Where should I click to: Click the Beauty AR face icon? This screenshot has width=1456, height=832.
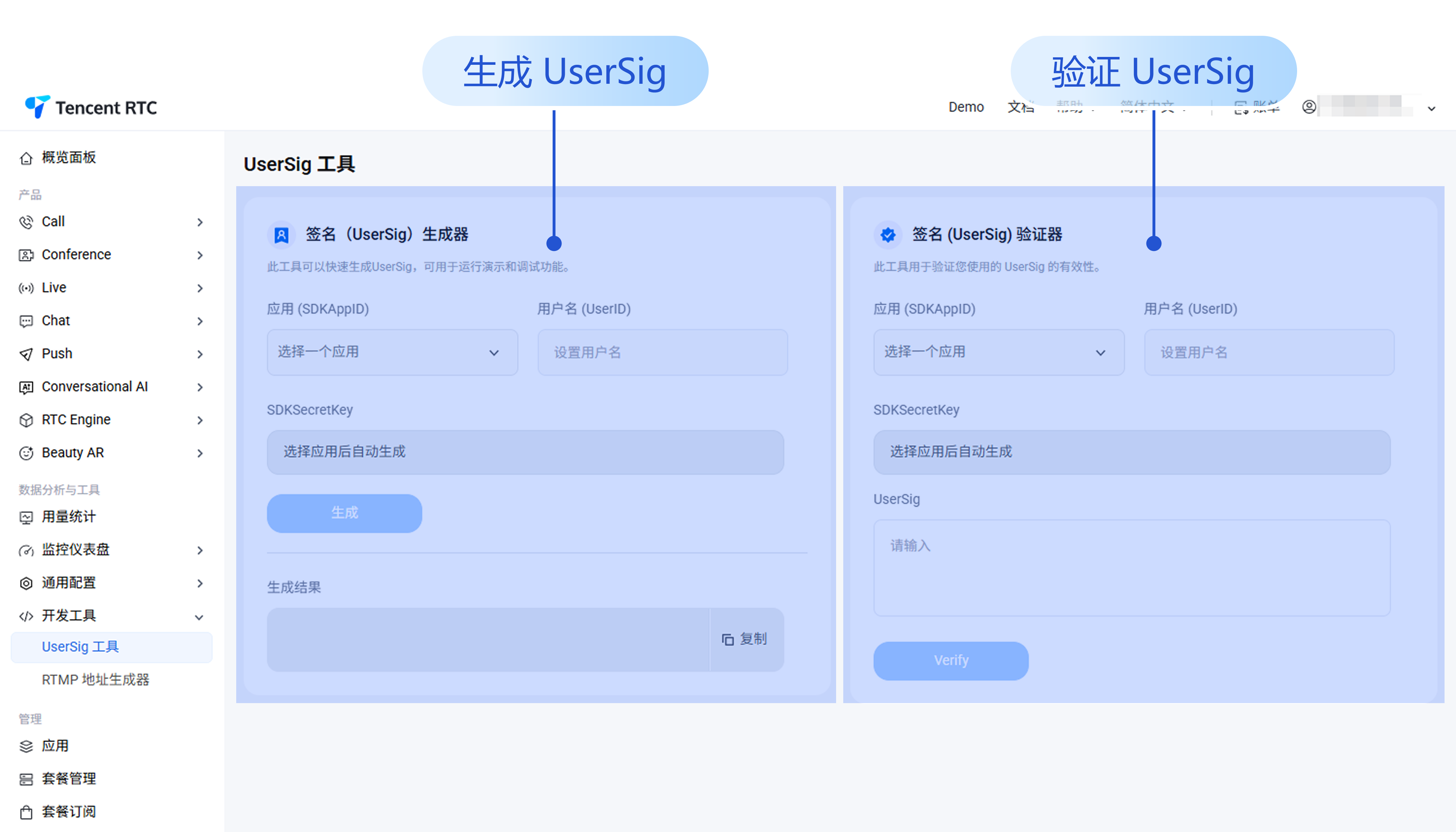click(x=26, y=453)
